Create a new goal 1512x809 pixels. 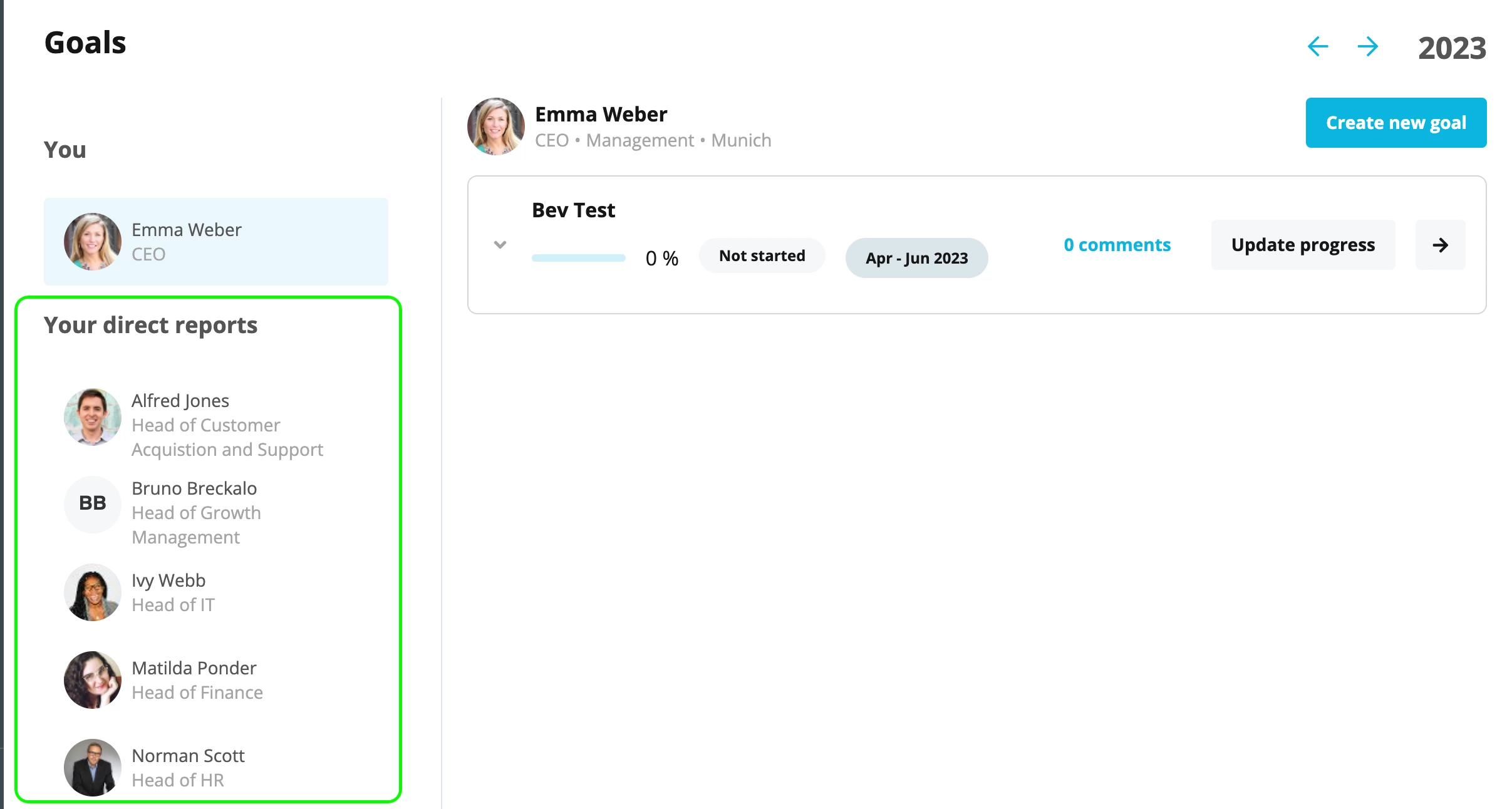click(x=1396, y=123)
